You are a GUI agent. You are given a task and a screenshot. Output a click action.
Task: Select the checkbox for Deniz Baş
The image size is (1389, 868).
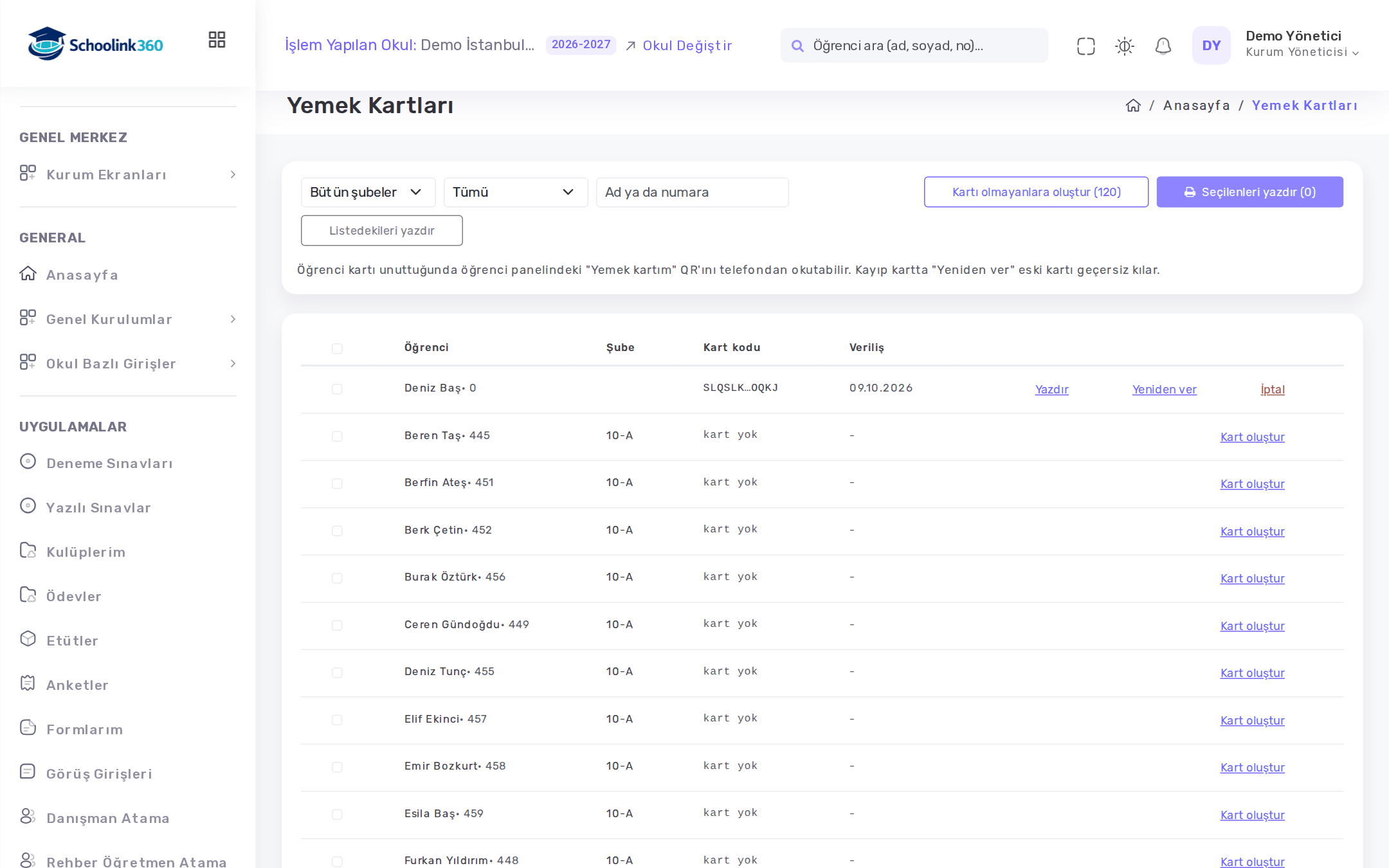[337, 389]
